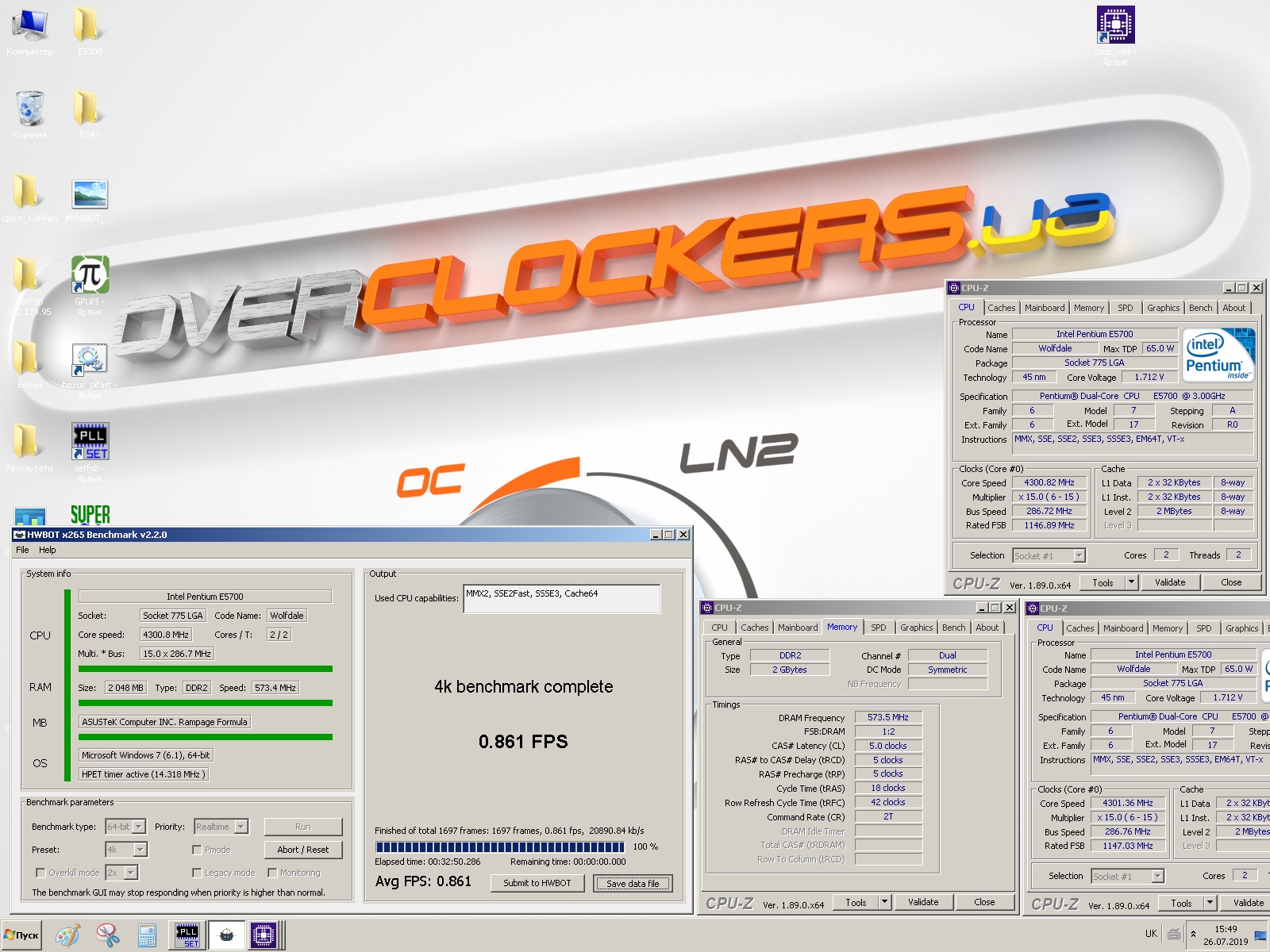Screen dimensions: 1270x952
Task: Click Submit to HWBOT button
Action: [x=537, y=883]
